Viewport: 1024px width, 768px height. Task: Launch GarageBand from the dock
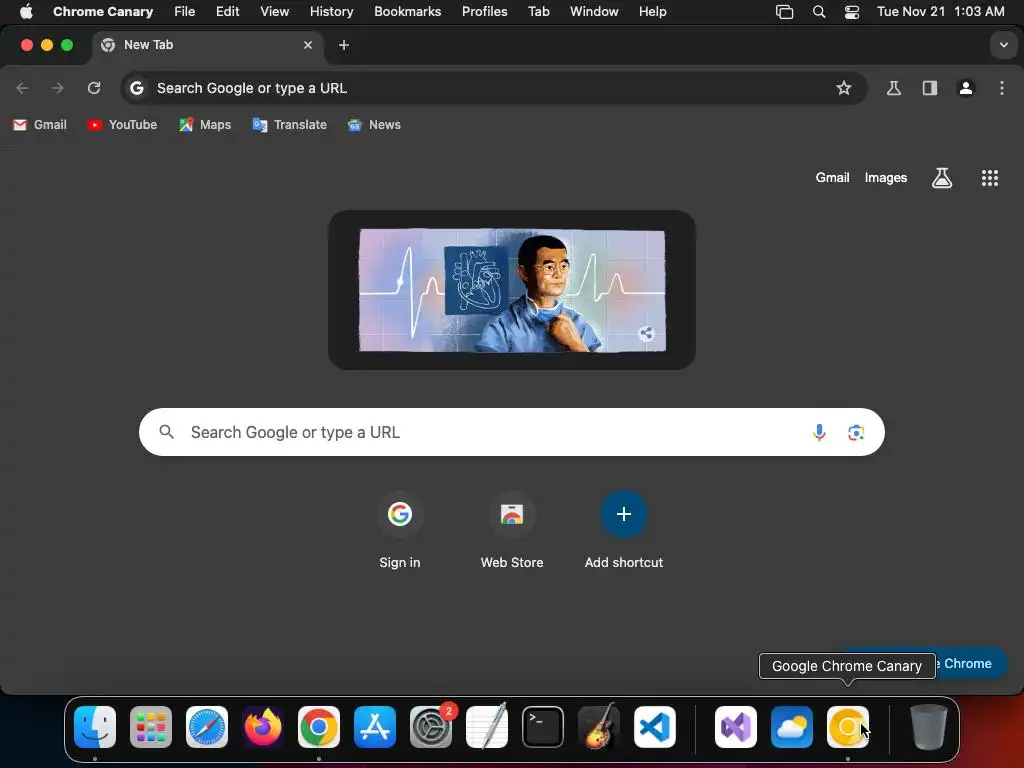click(599, 727)
